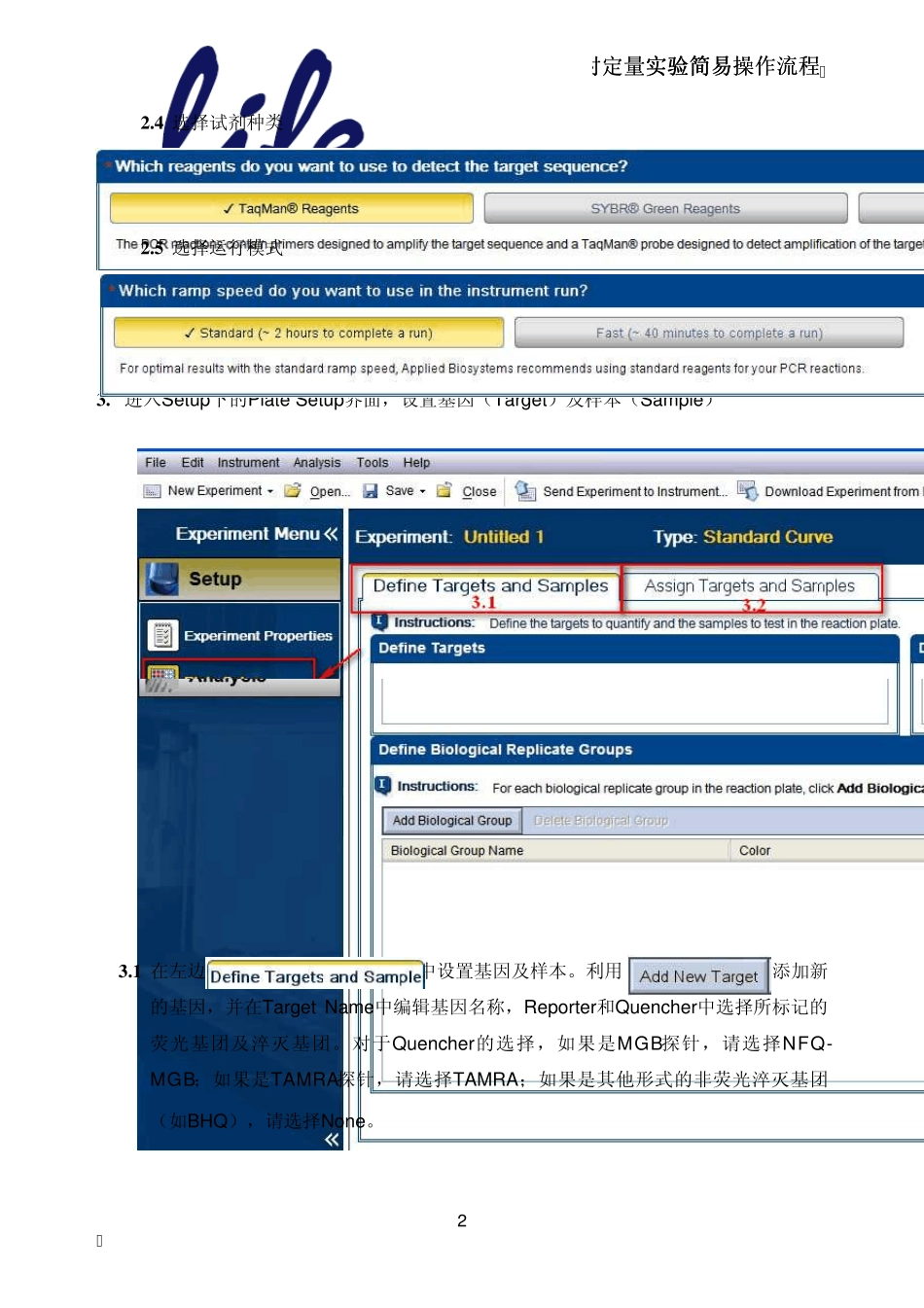
Task: Open the Instrument menu
Action: click(248, 463)
